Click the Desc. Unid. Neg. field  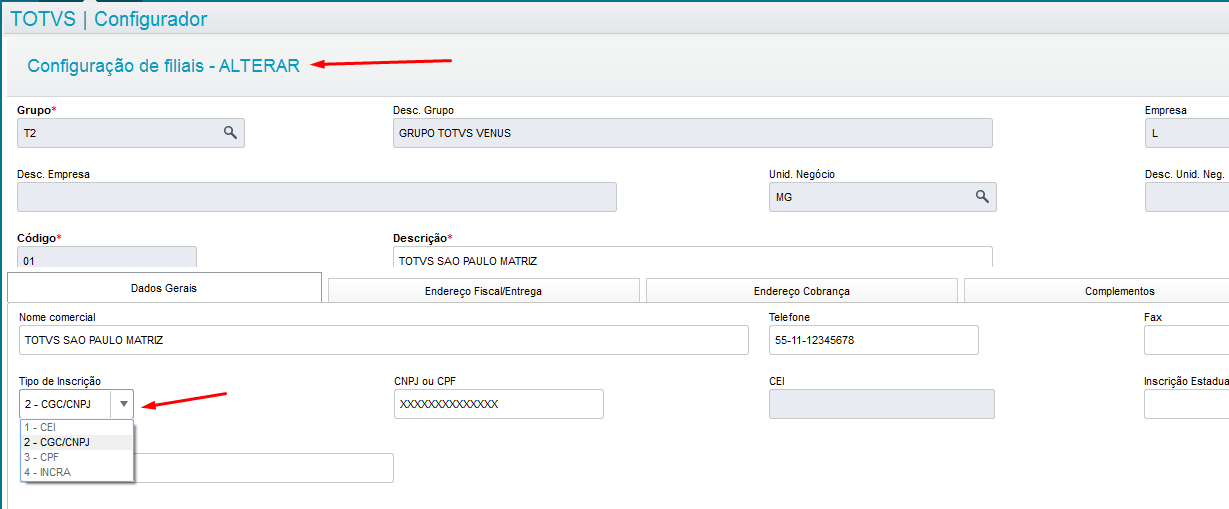pos(1187,197)
